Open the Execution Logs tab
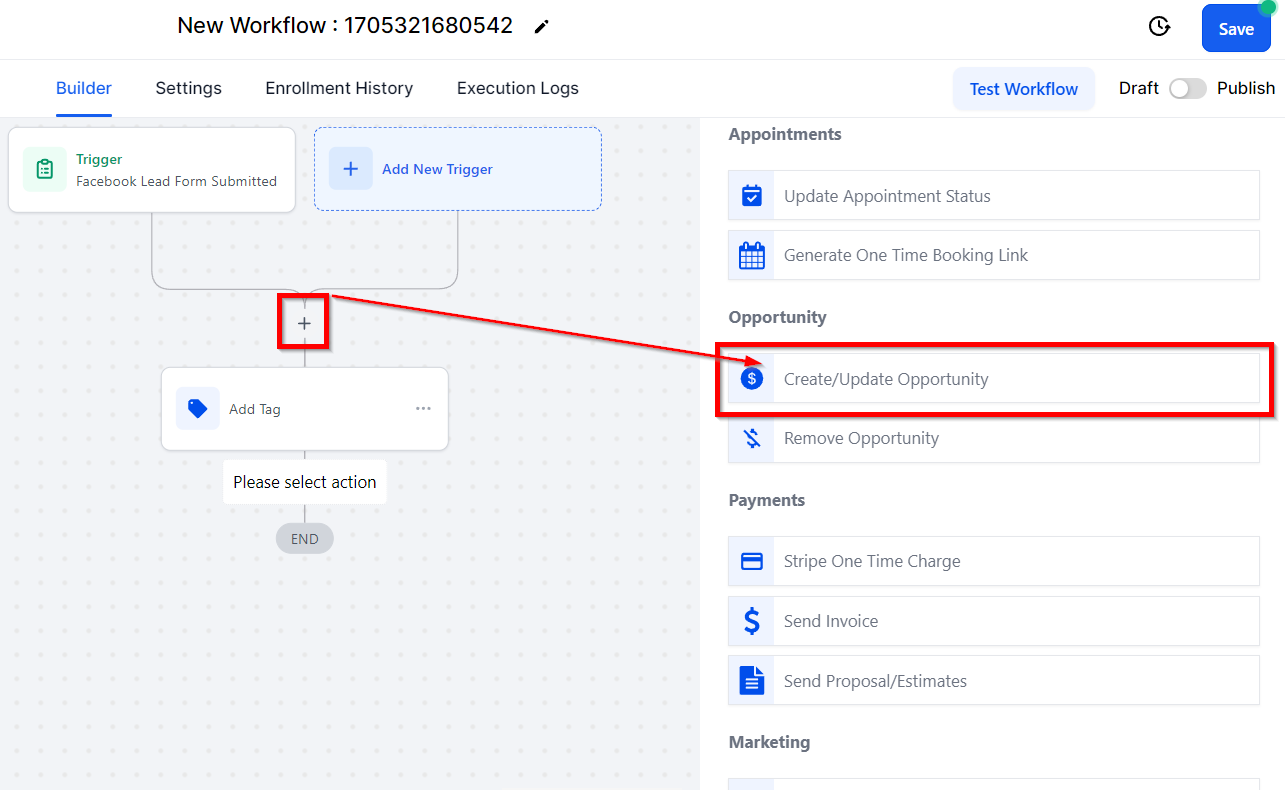1285x790 pixels. 518,88
